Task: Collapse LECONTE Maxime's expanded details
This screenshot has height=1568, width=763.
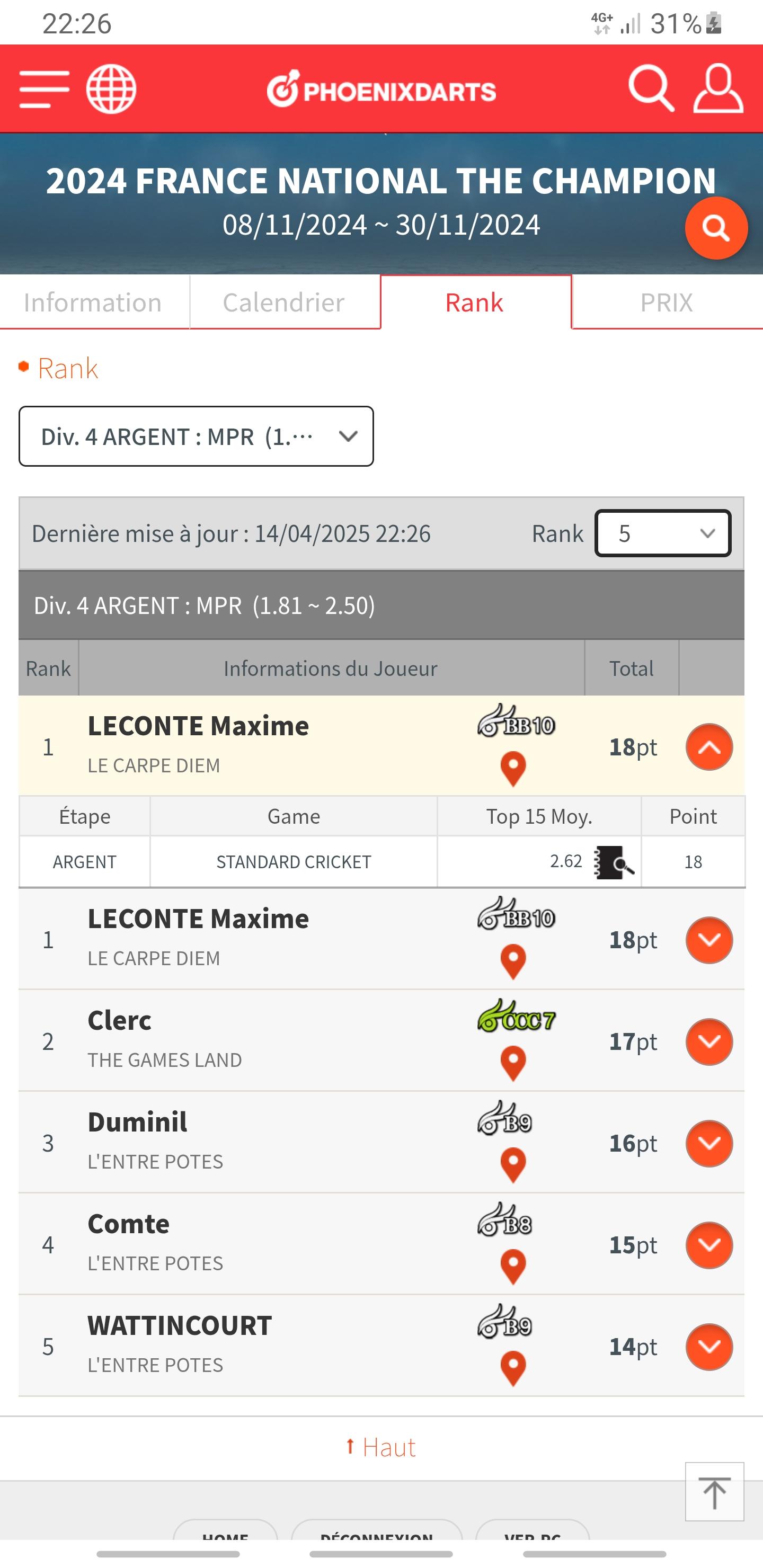Action: (709, 747)
